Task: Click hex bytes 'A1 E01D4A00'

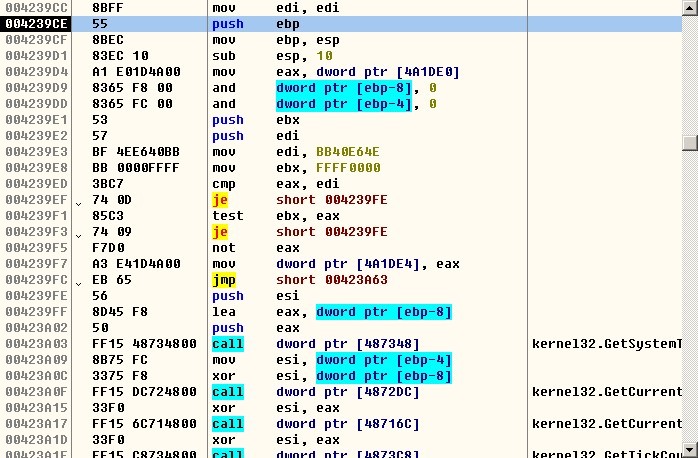Action: [x=136, y=72]
